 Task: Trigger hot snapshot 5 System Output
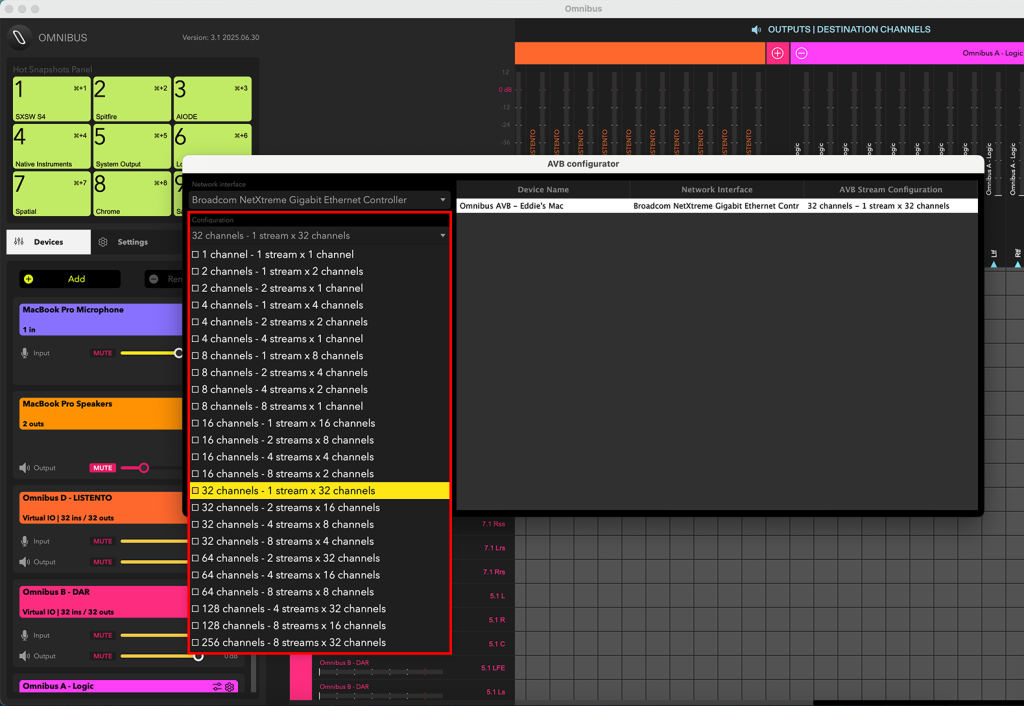pyautogui.click(x=132, y=146)
